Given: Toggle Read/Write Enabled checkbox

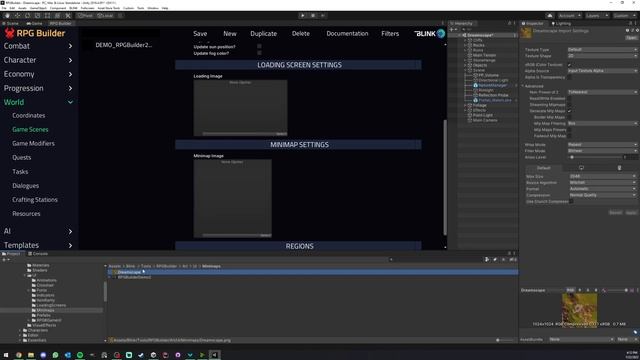Looking at the screenshot, I should (569, 98).
